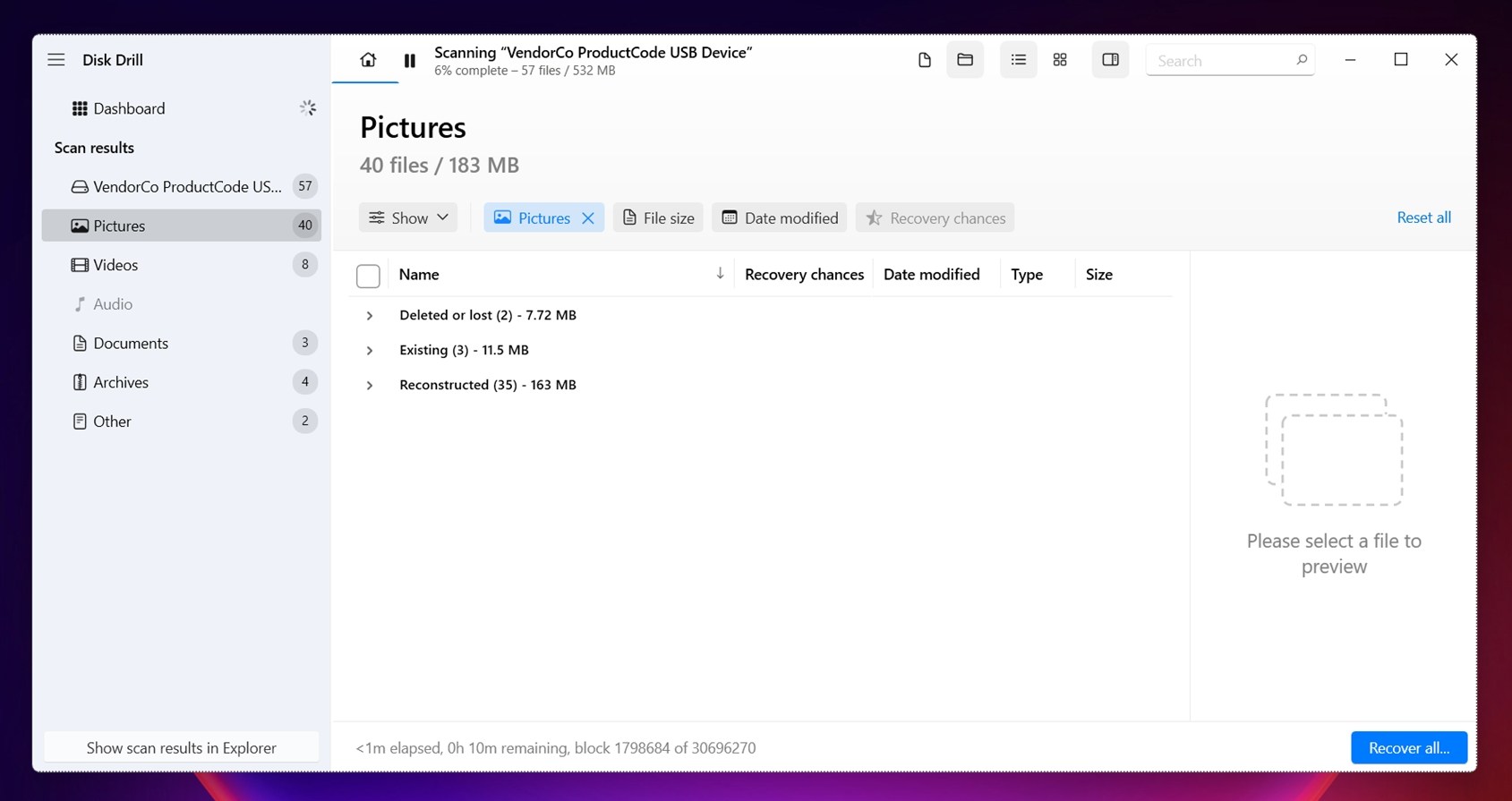Screen dimensions: 1512x801
Task: Click the Search input field
Action: coord(1222,61)
